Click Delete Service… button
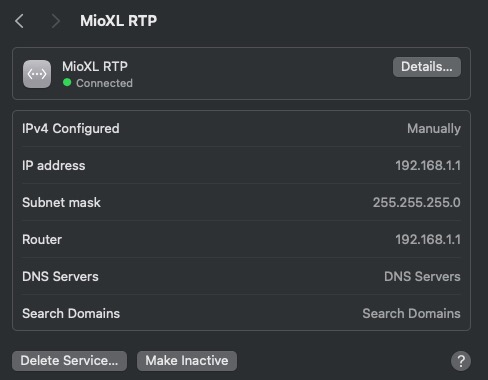The height and width of the screenshot is (380, 488). tap(69, 361)
